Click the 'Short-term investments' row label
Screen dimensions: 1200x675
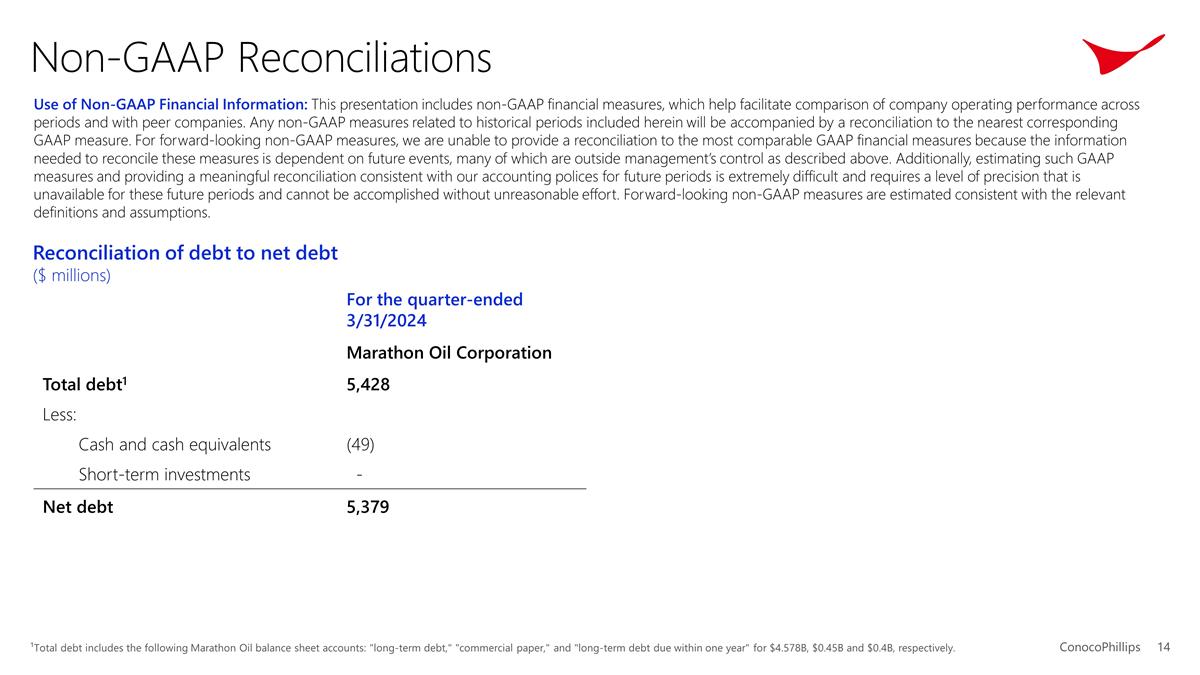pos(164,474)
